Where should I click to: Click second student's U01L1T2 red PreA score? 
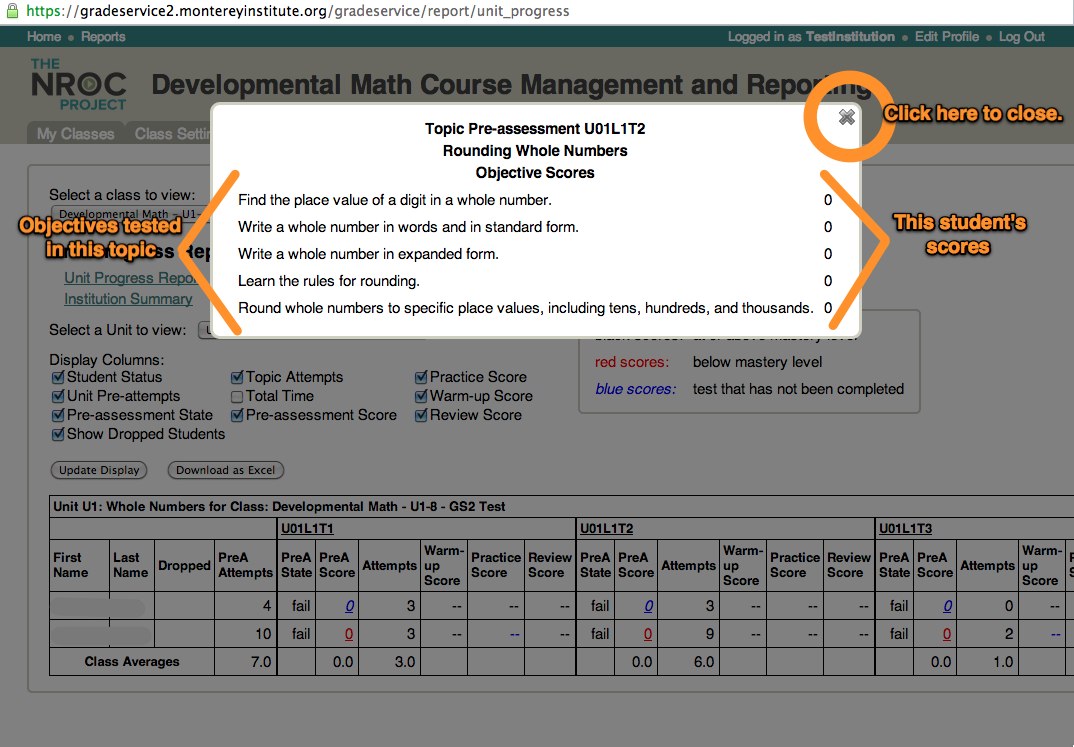[647, 634]
